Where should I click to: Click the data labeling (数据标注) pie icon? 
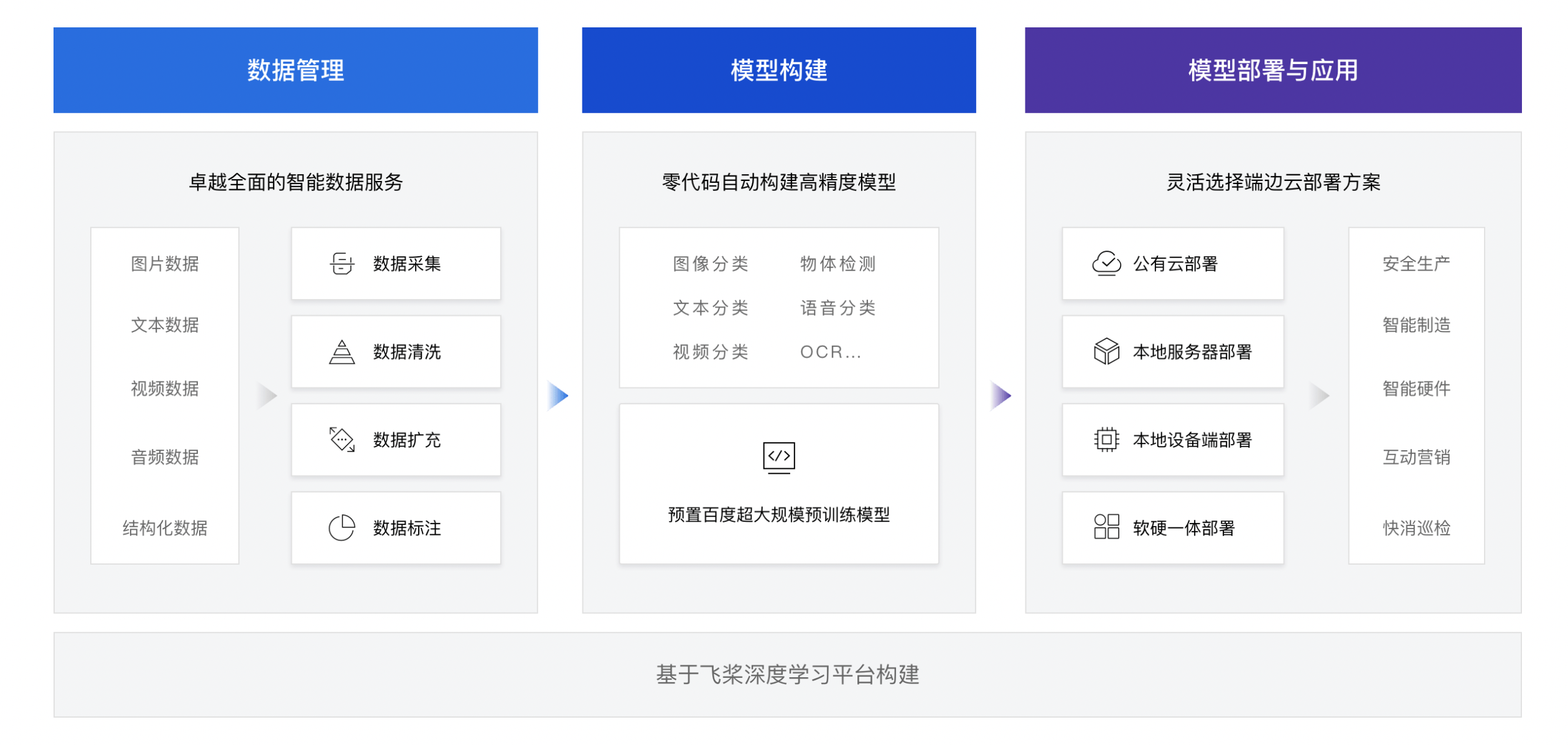342,528
